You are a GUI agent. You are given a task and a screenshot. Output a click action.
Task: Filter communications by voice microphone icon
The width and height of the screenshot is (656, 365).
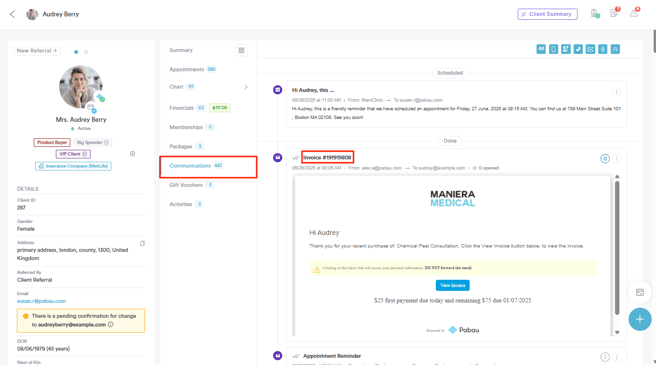tap(602, 49)
